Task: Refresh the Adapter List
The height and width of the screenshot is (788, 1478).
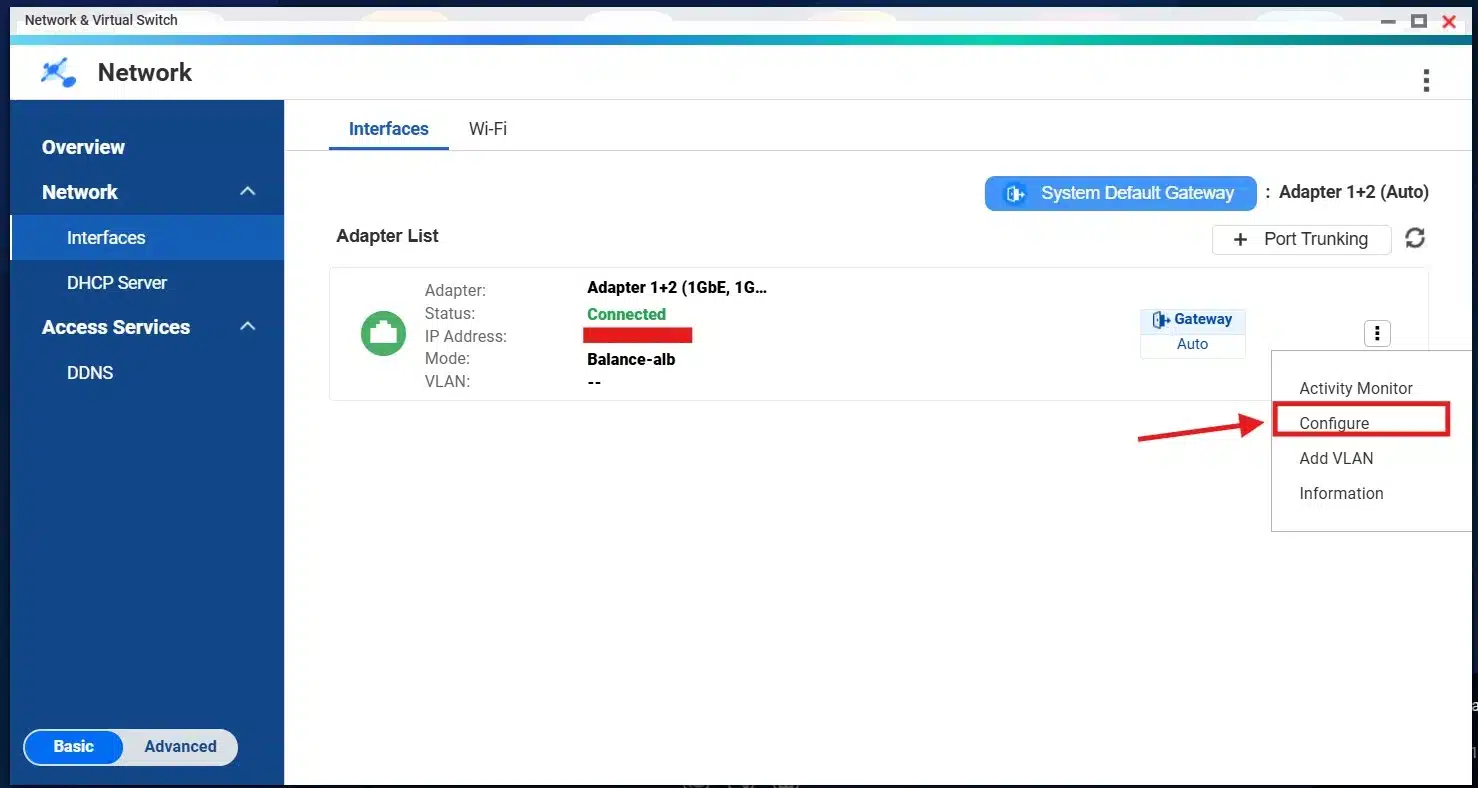Action: (1415, 238)
